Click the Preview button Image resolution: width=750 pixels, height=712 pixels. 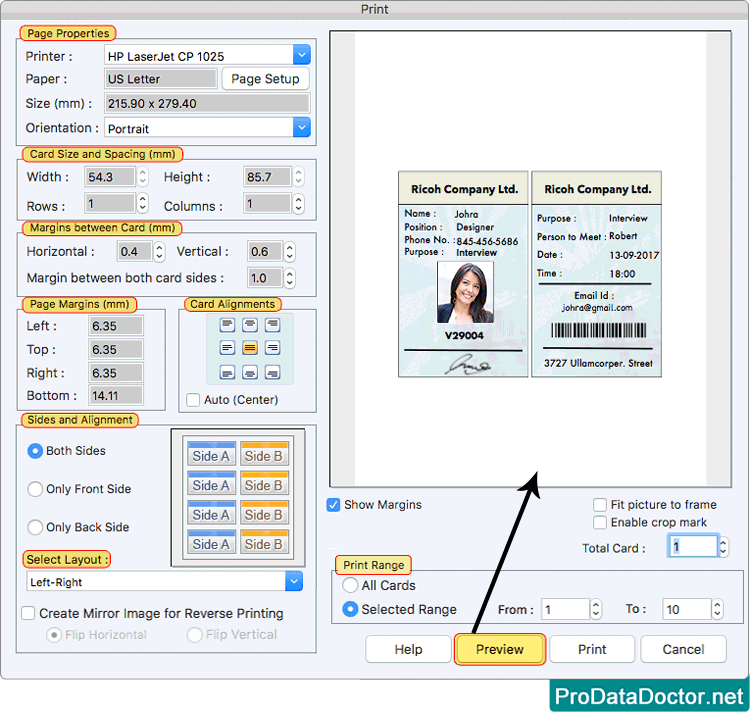(x=500, y=649)
